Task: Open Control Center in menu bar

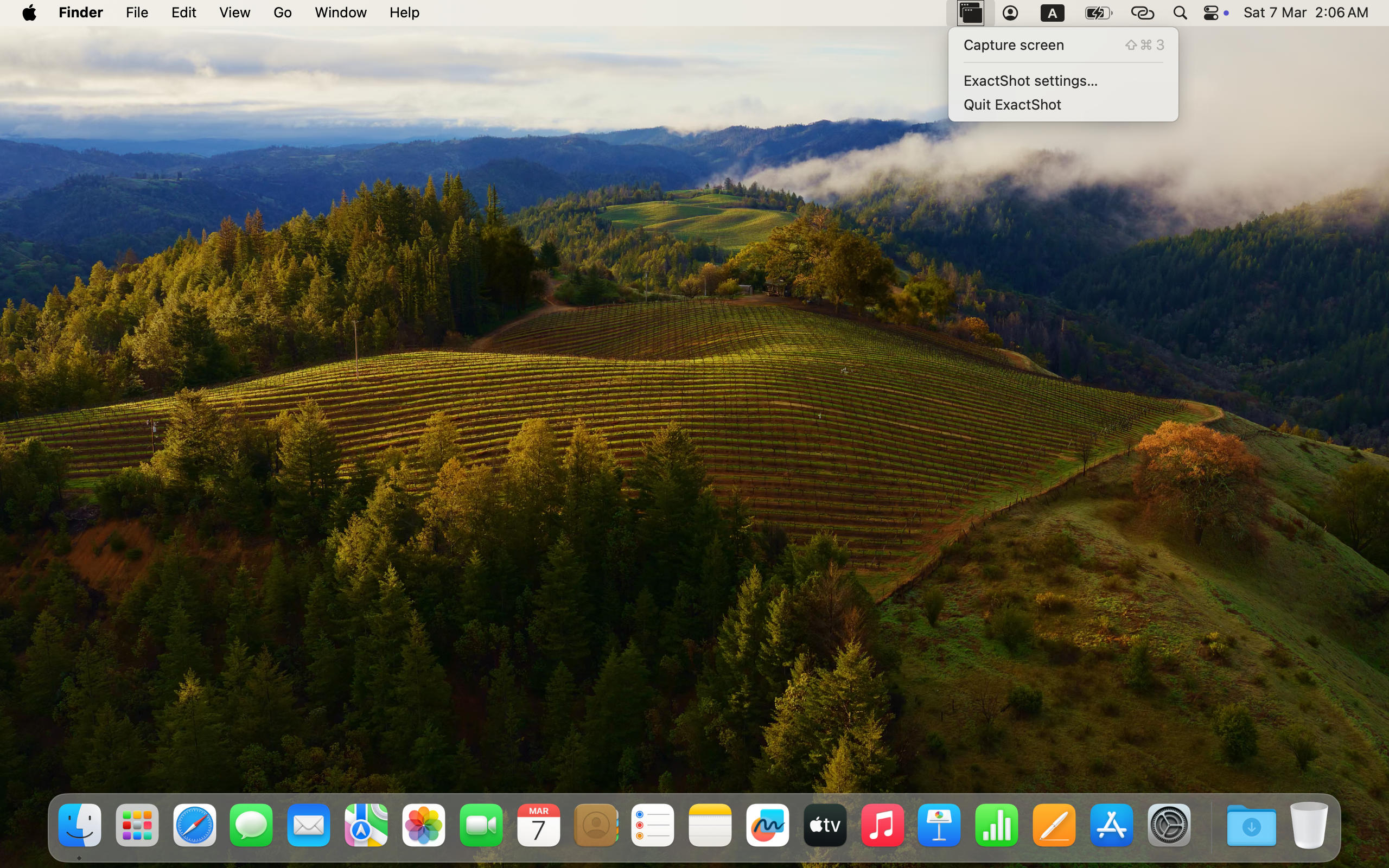Action: [x=1211, y=12]
